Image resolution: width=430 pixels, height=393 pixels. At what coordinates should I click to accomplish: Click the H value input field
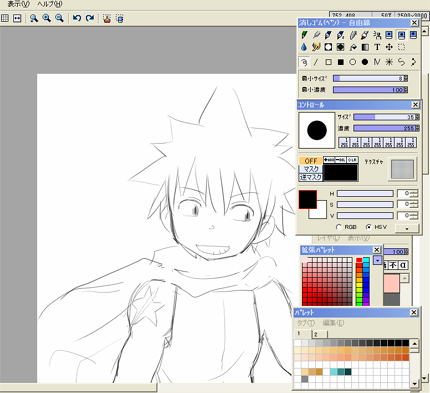(405, 194)
